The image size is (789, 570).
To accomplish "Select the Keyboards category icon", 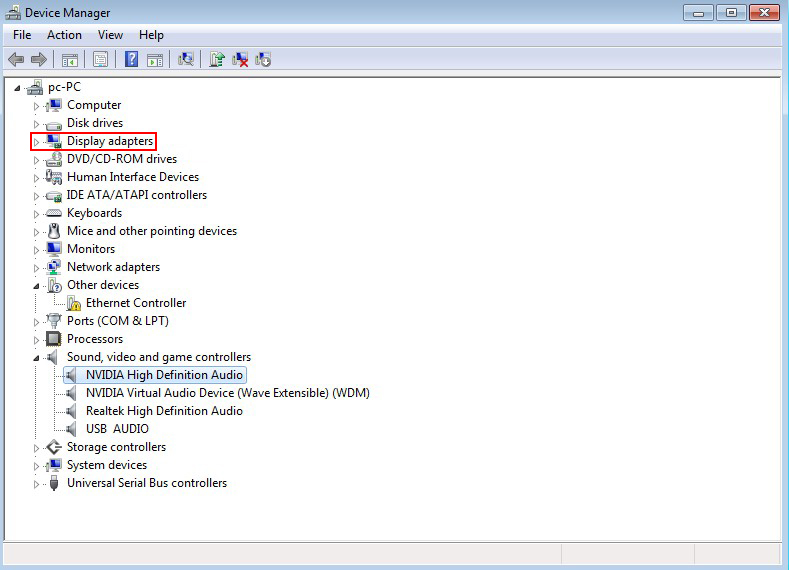I will (x=53, y=213).
